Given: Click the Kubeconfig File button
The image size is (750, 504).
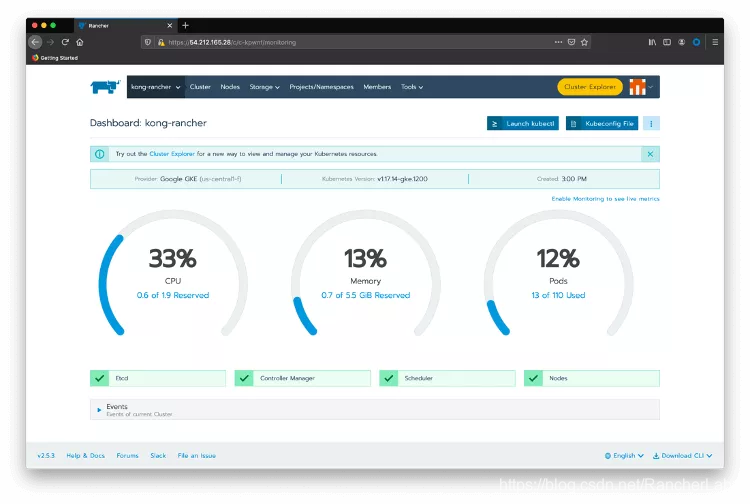Looking at the screenshot, I should tap(602, 123).
